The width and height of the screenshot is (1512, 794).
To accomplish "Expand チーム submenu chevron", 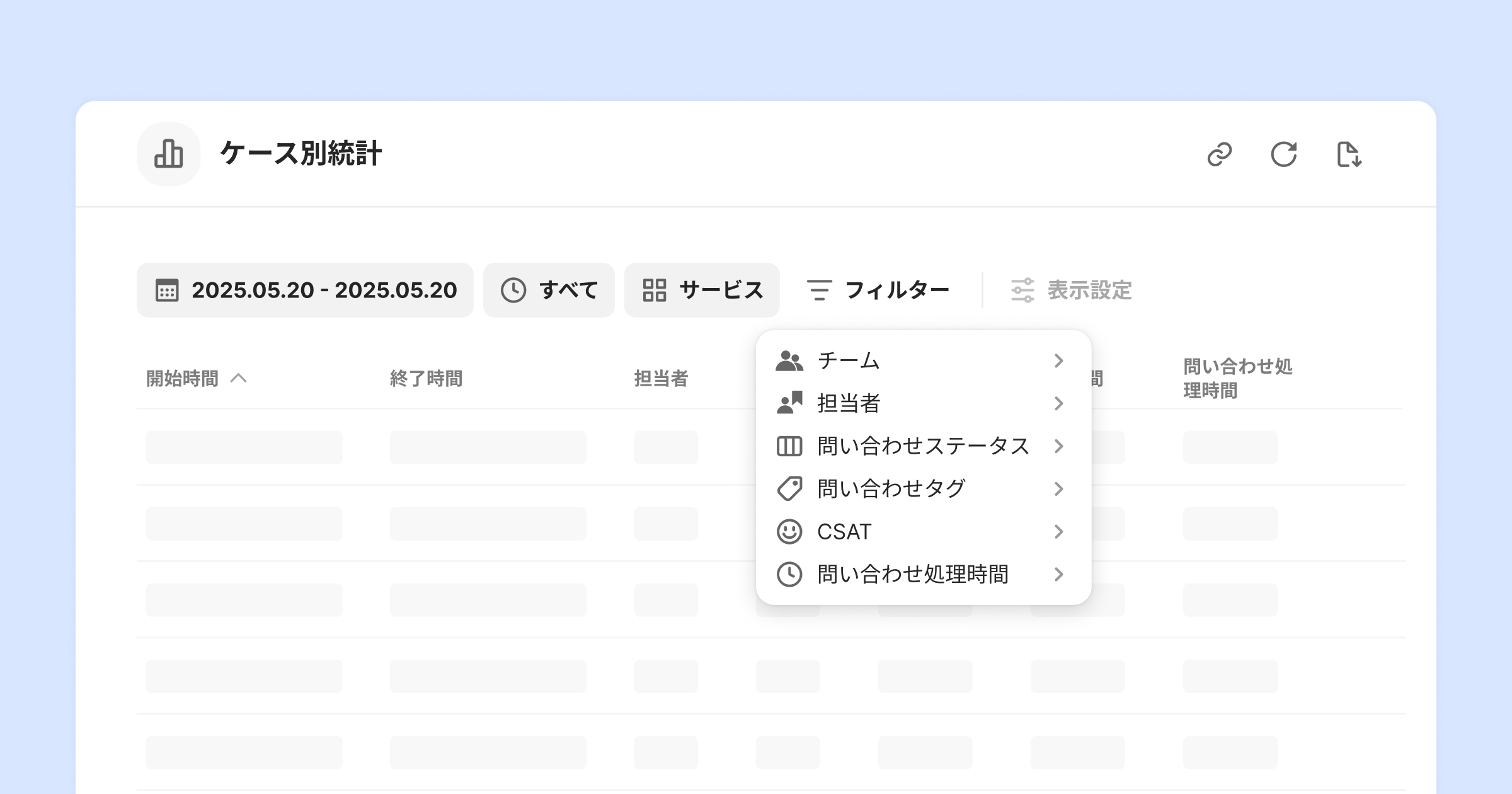I will 1058,360.
